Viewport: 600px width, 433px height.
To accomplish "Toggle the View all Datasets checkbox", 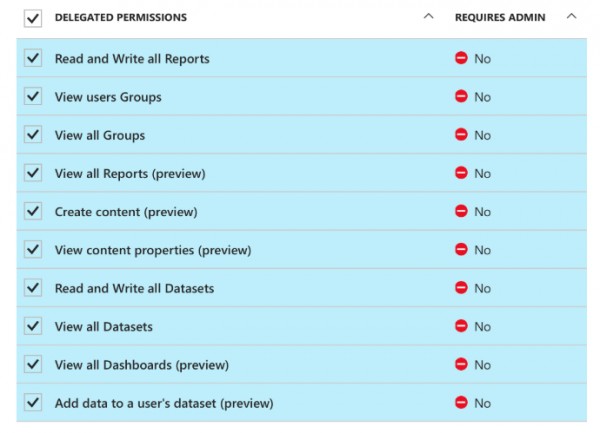I will coord(33,326).
